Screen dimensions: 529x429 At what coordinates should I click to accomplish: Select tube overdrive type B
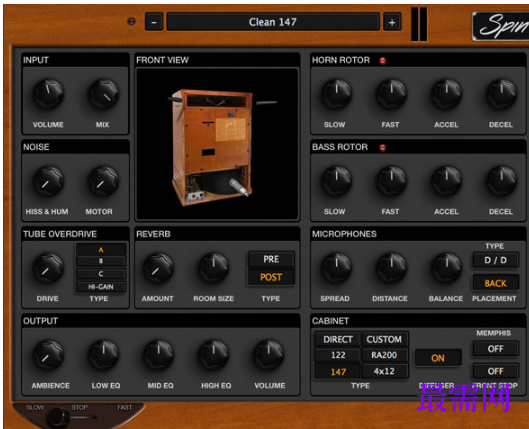pos(101,261)
